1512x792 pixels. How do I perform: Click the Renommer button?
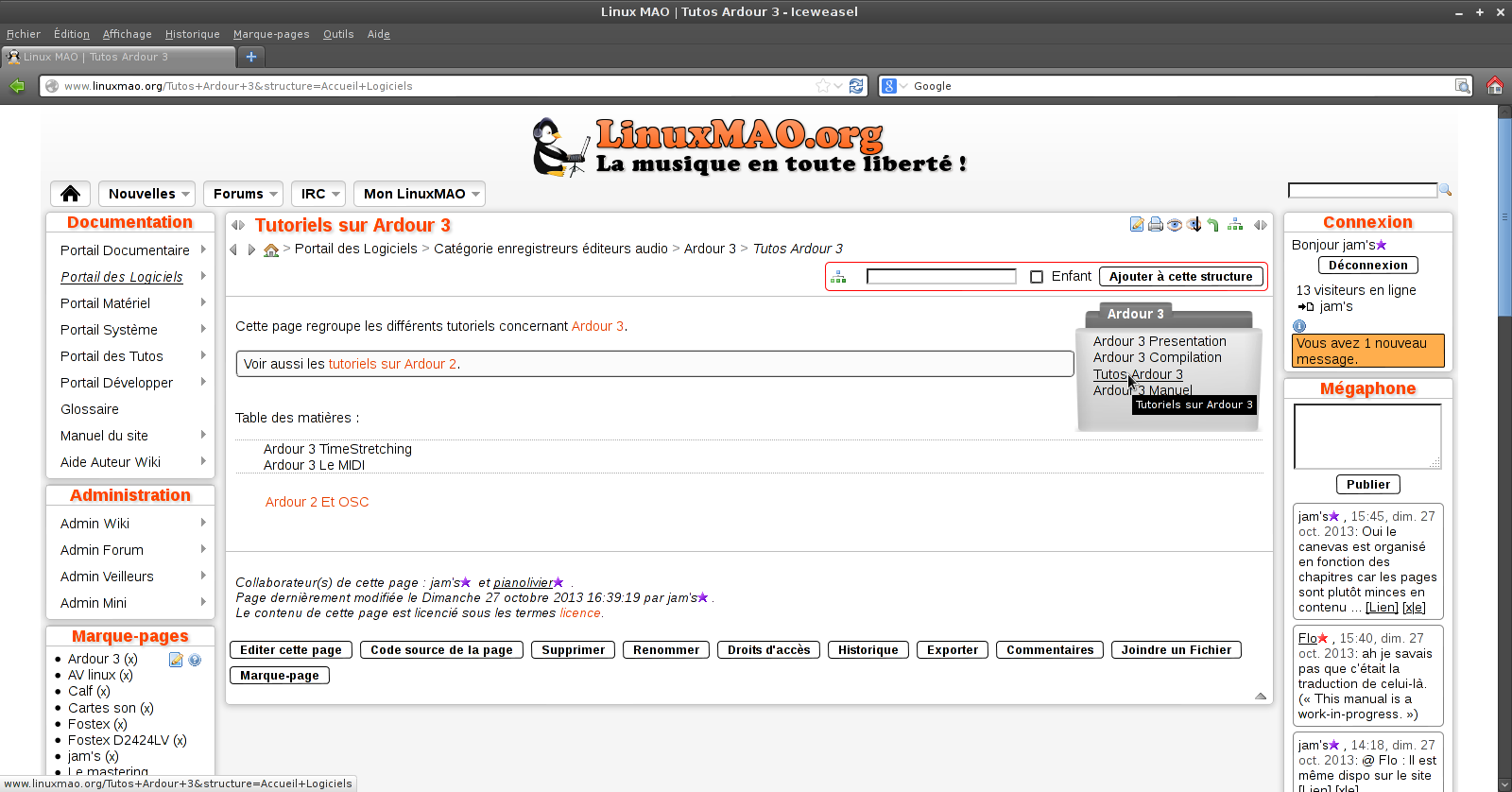(666, 650)
